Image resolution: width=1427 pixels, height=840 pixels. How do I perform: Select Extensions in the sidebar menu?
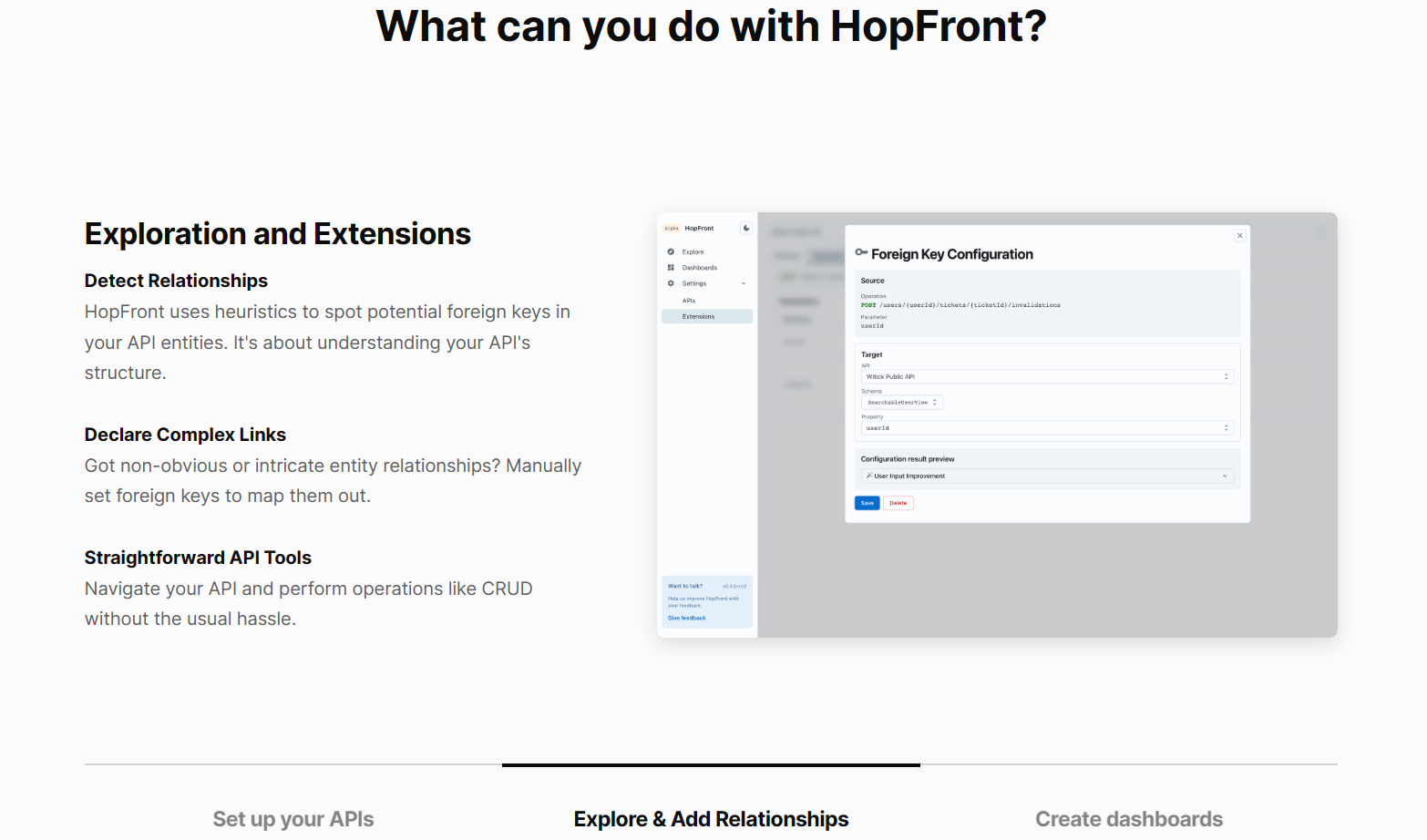point(707,316)
